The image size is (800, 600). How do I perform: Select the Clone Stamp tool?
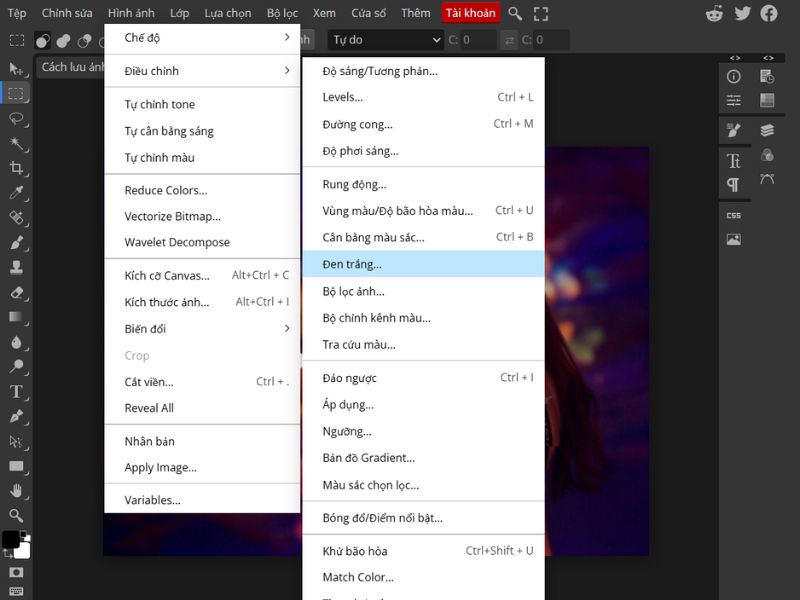[x=16, y=267]
